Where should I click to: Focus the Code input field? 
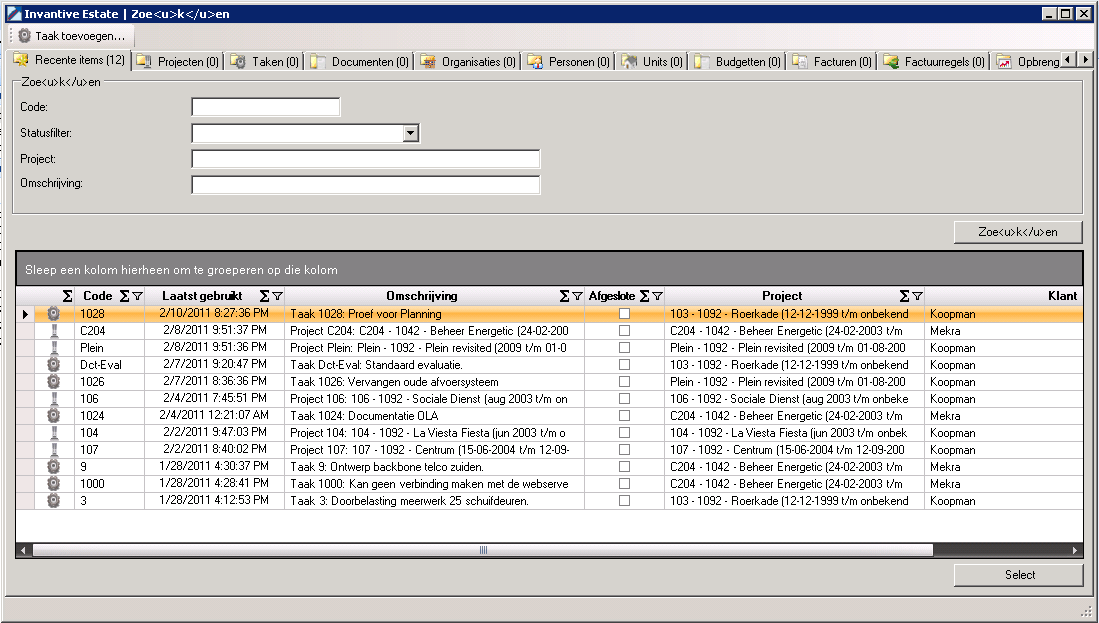(x=266, y=107)
